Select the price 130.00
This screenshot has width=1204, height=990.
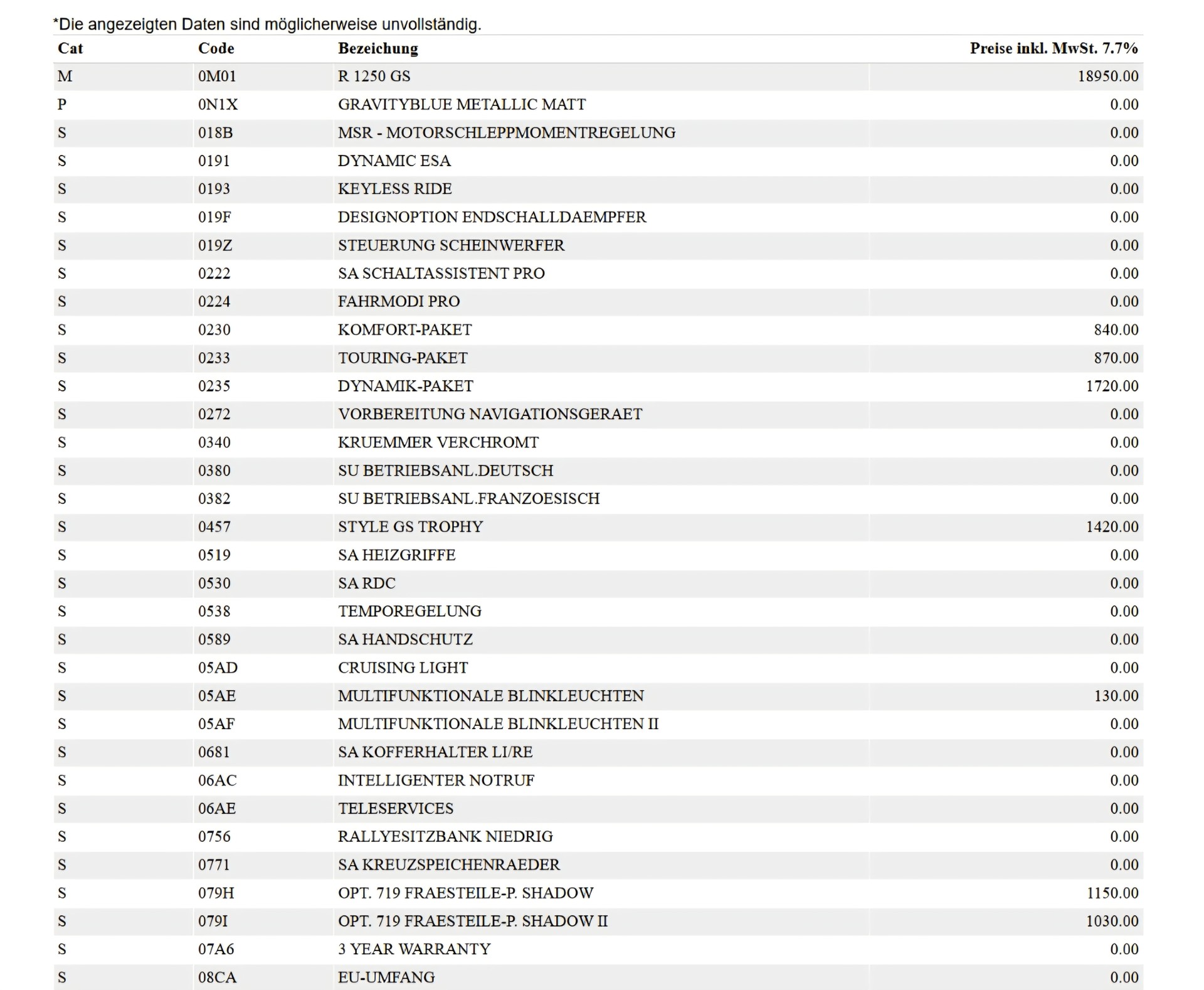1116,696
